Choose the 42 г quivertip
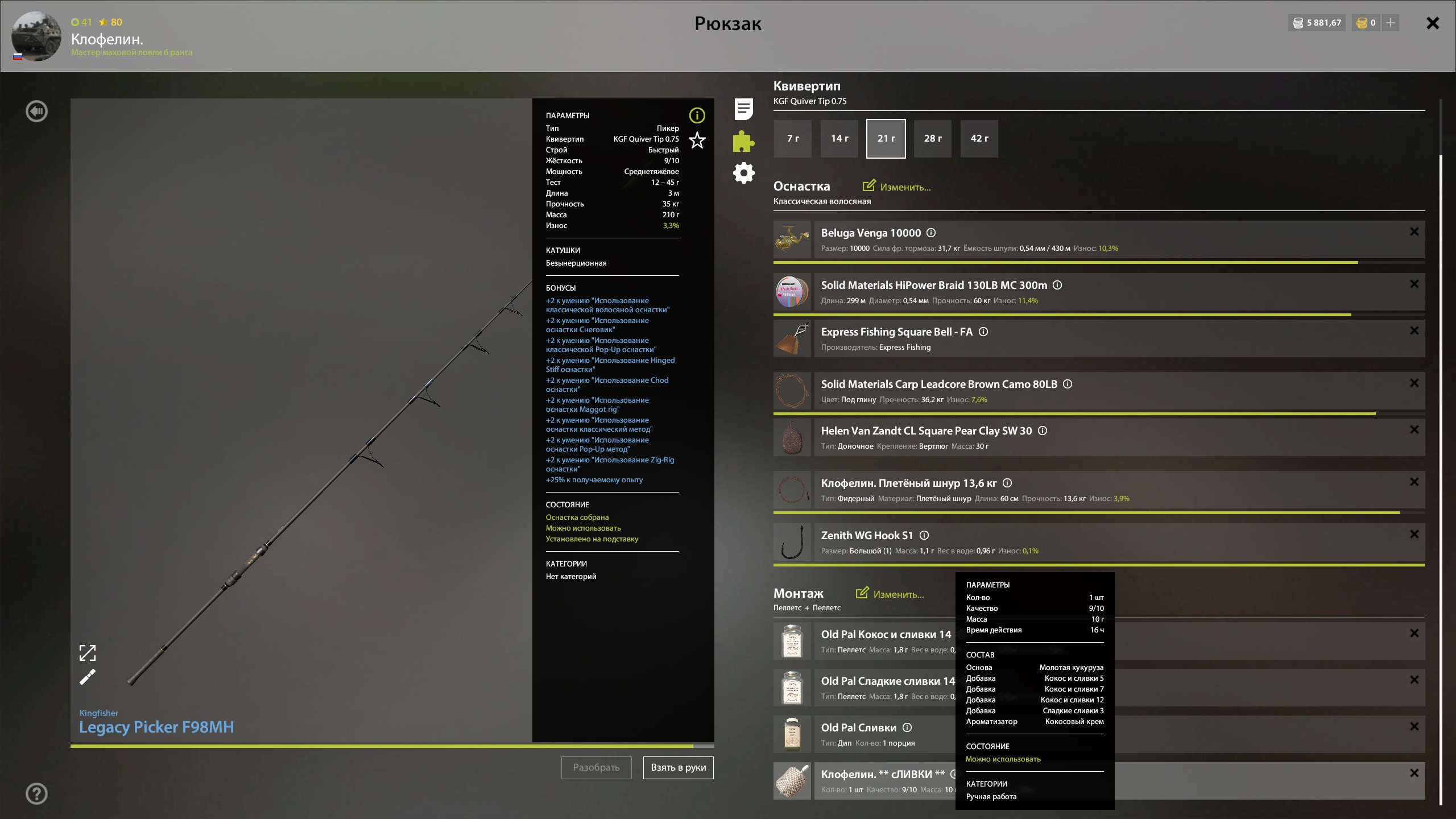The width and height of the screenshot is (1456, 819). click(979, 139)
